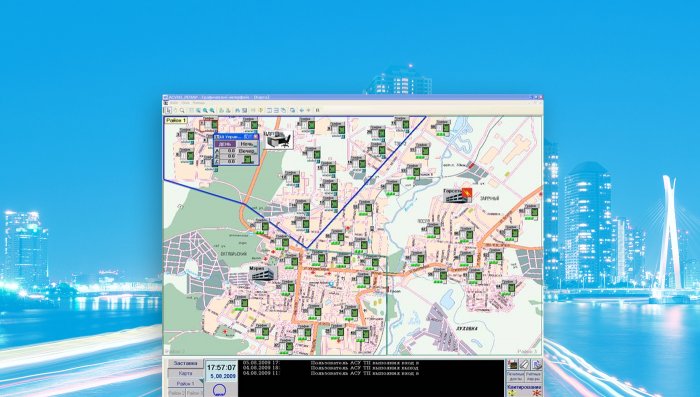Click the Мэрия building icon on map
Image resolution: width=700 pixels, height=397 pixels.
click(262, 273)
